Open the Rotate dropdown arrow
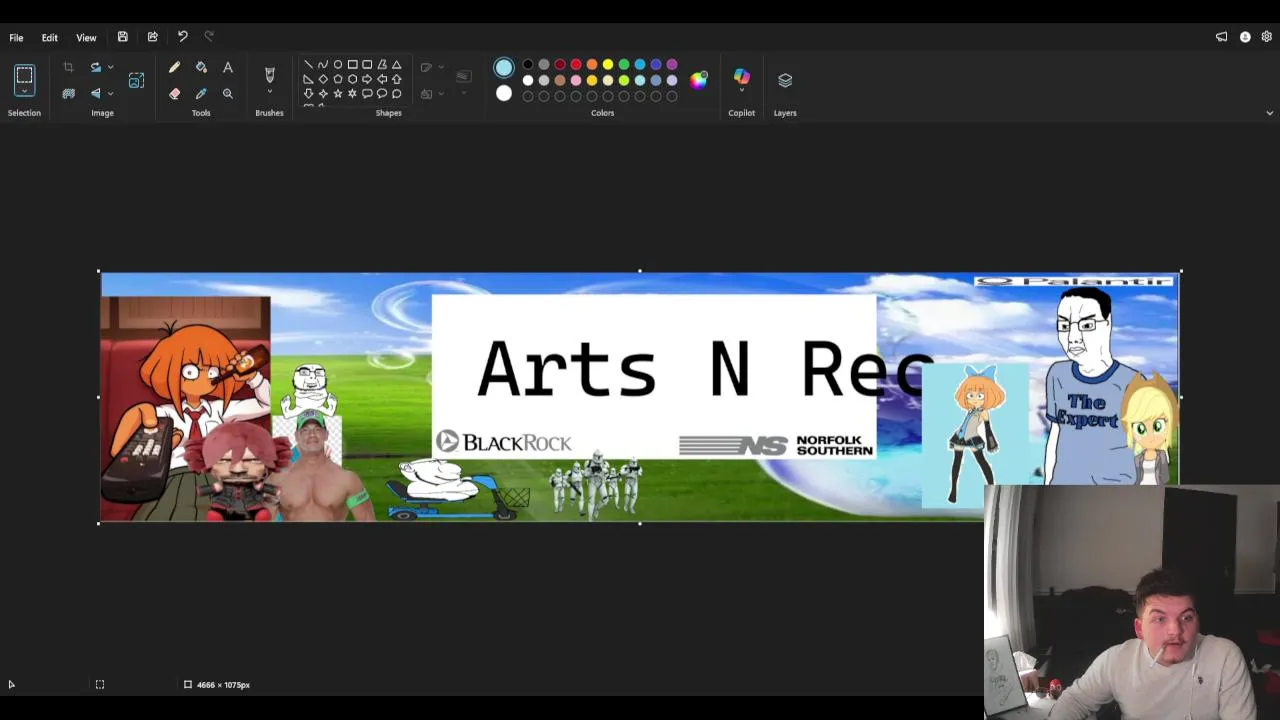 click(110, 67)
